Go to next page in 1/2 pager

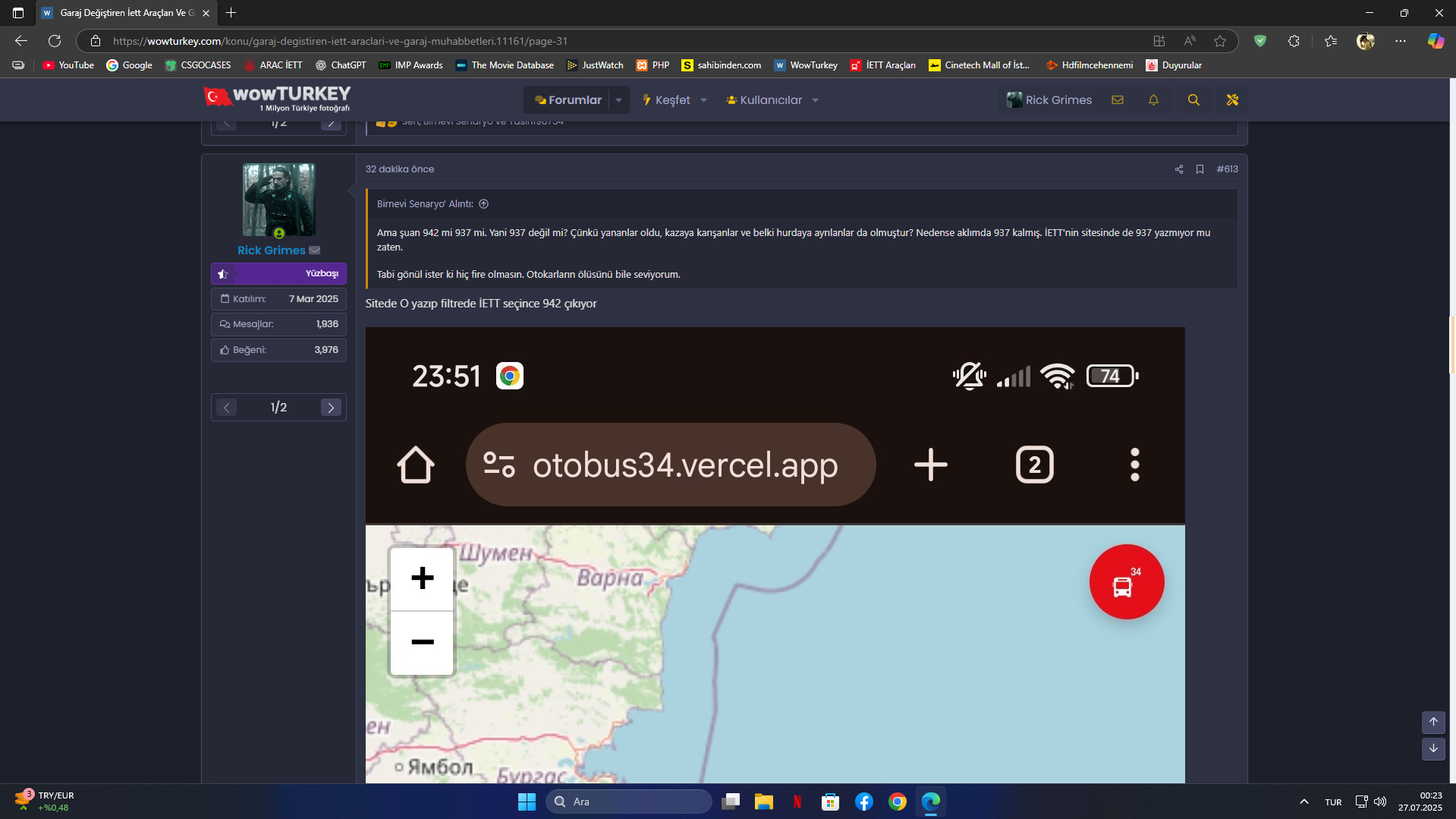pos(331,408)
